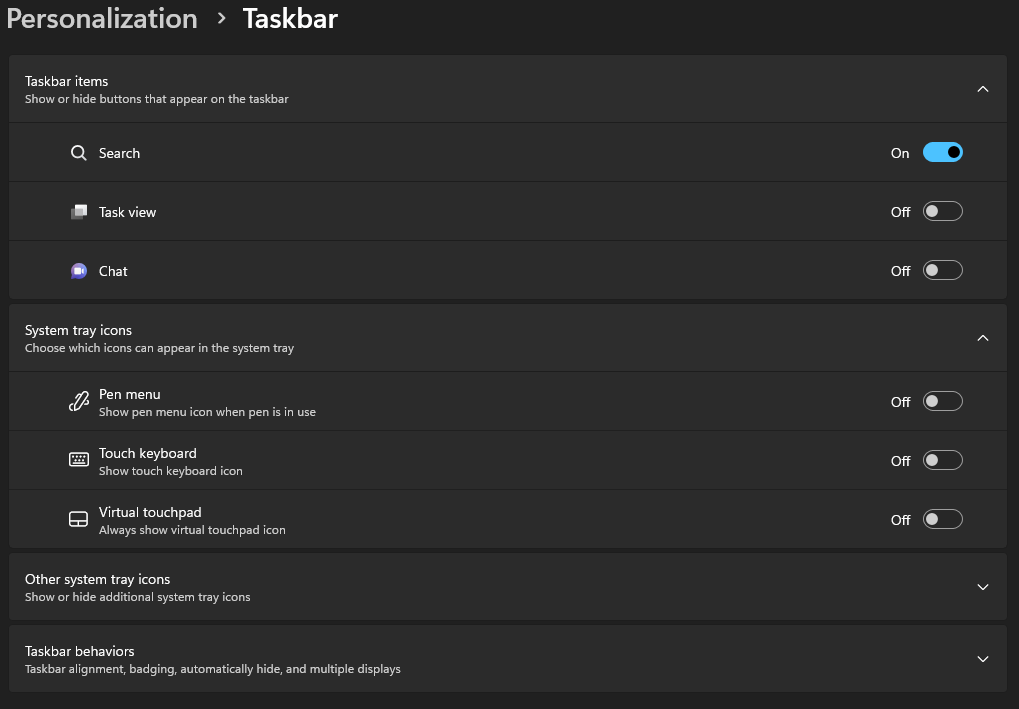Click the Taskbar behaviors heading
The image size is (1019, 709).
coord(80,651)
